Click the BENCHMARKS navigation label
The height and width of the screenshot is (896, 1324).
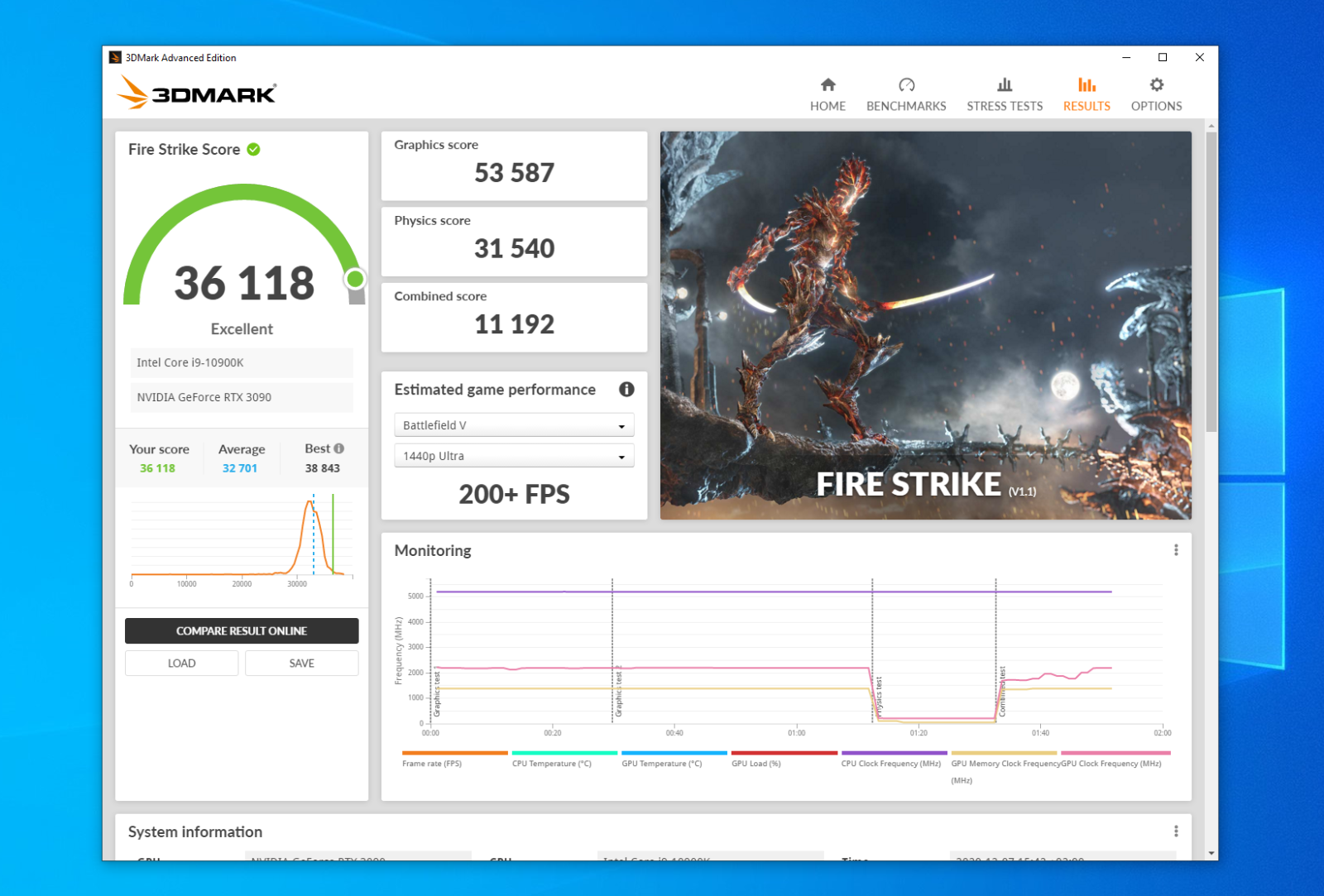906,106
